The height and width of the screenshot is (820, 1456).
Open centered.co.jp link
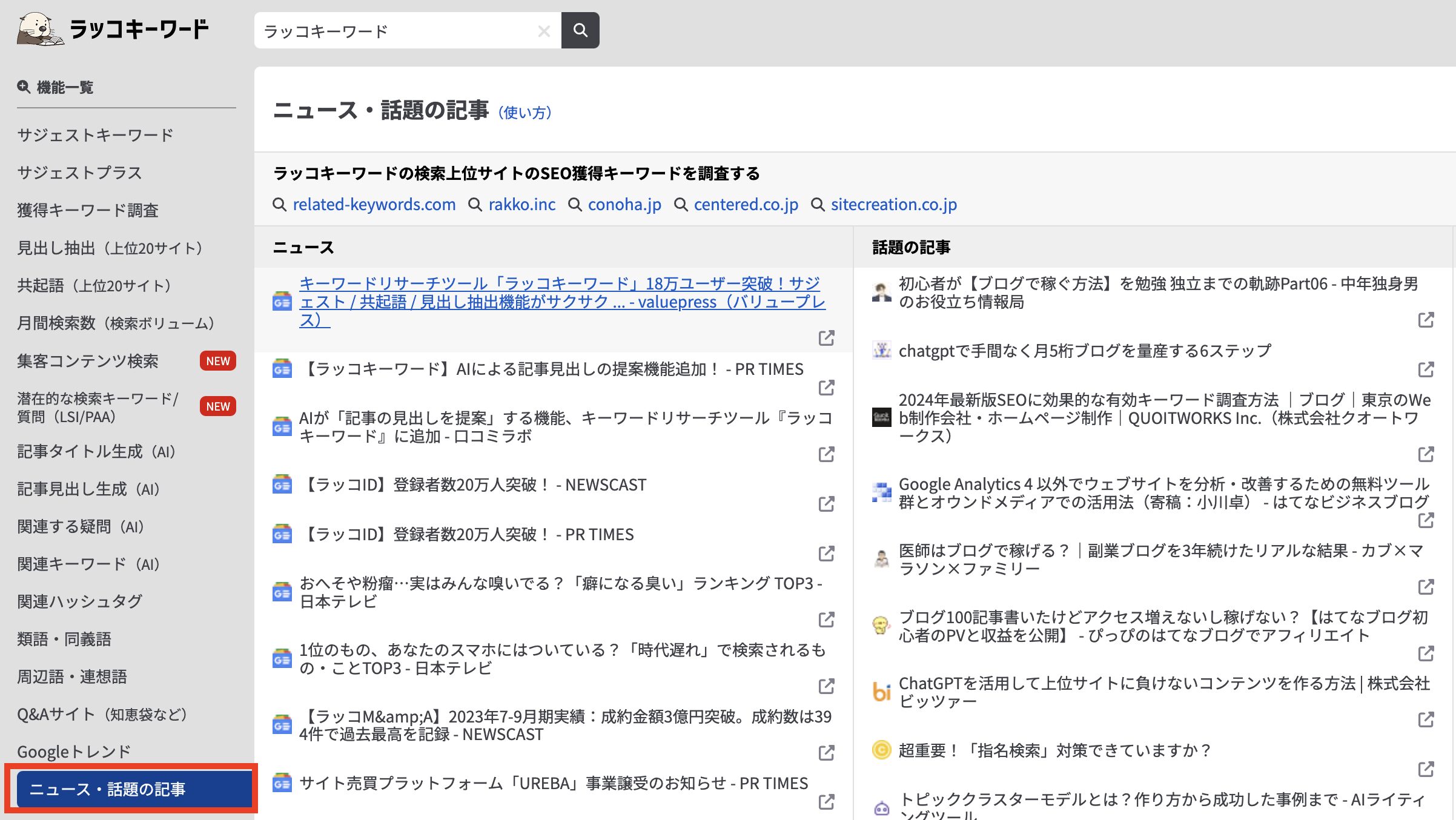(x=746, y=205)
